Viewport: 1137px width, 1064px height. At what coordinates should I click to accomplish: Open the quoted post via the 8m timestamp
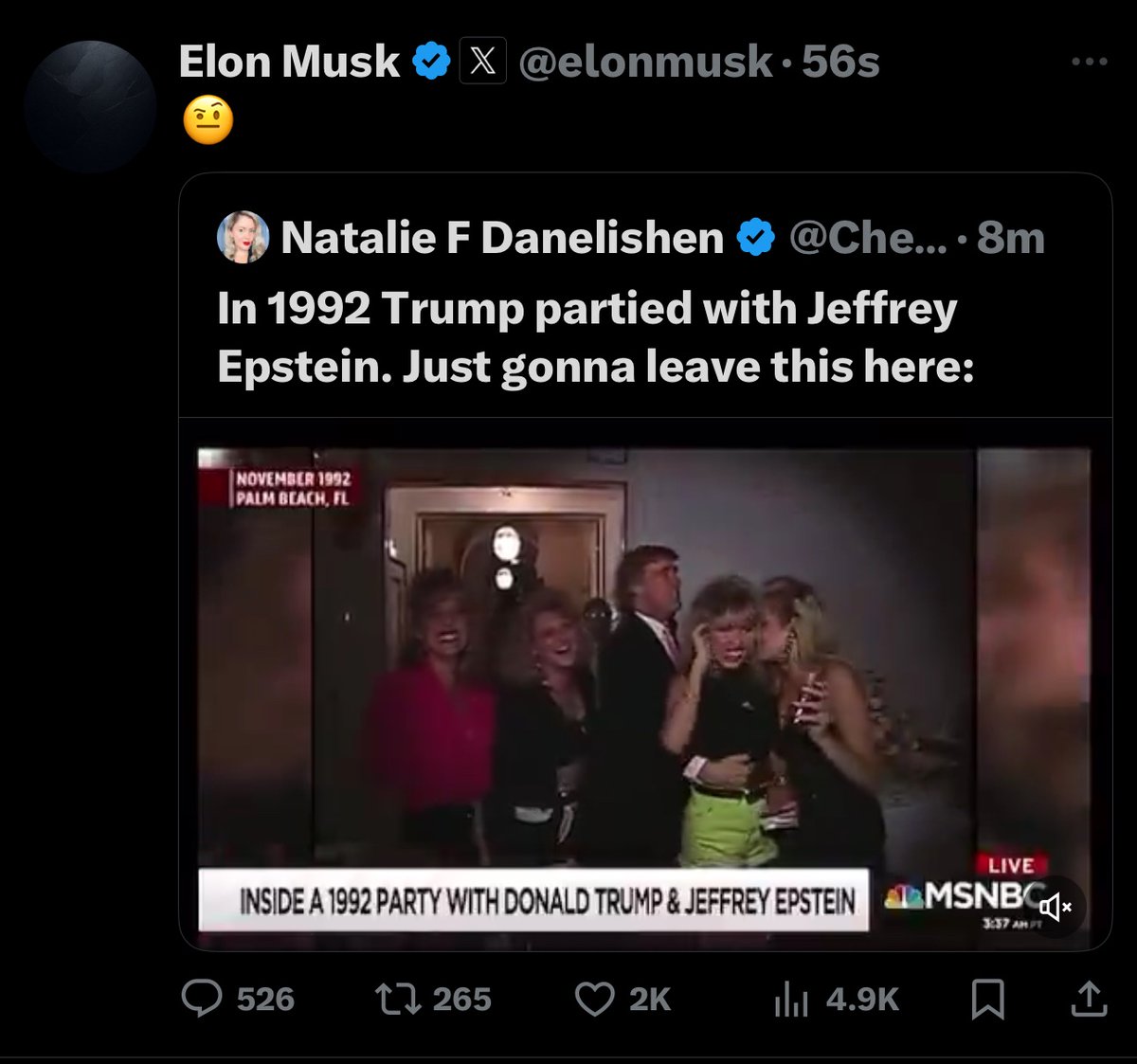click(x=1011, y=237)
